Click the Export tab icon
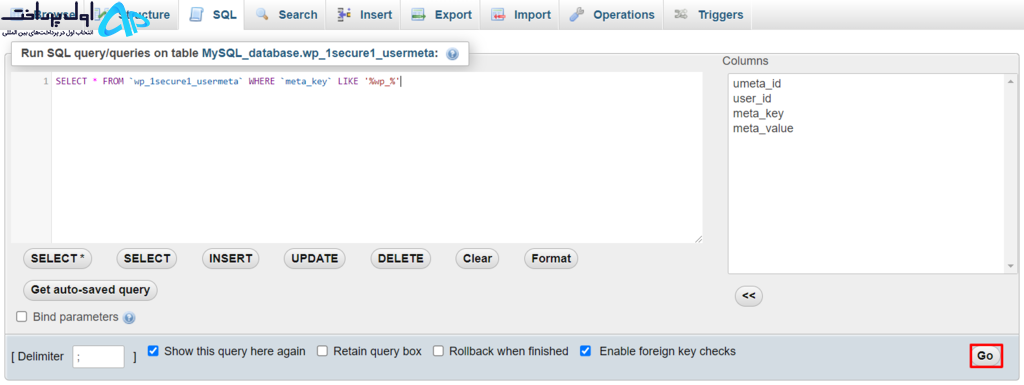The width and height of the screenshot is (1024, 385). coord(419,14)
